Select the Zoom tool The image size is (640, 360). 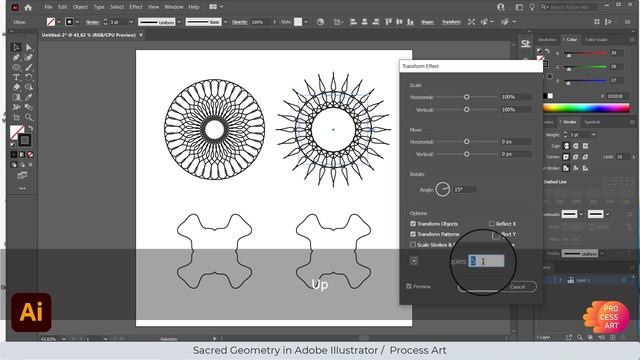[29, 117]
